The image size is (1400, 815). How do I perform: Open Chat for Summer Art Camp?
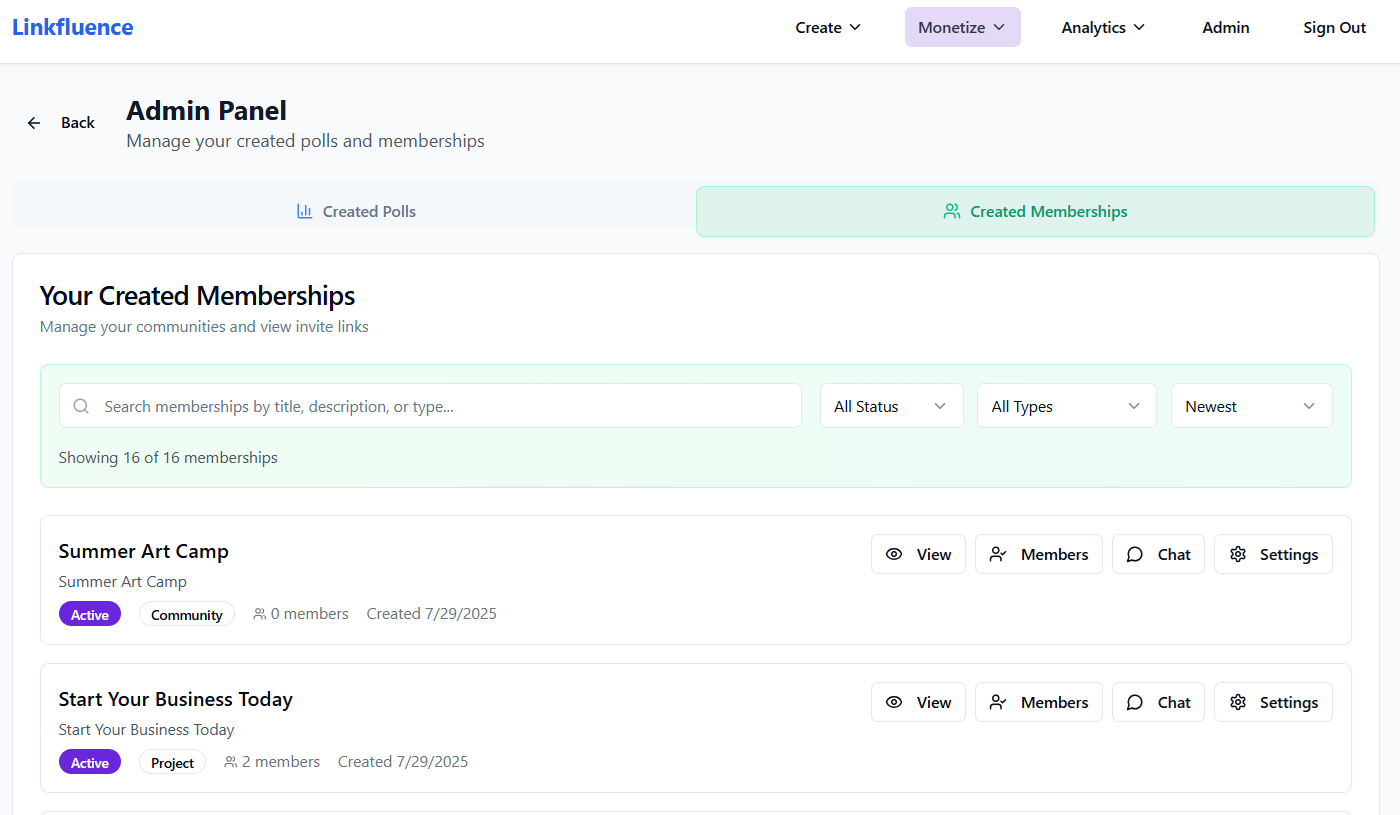[1158, 554]
